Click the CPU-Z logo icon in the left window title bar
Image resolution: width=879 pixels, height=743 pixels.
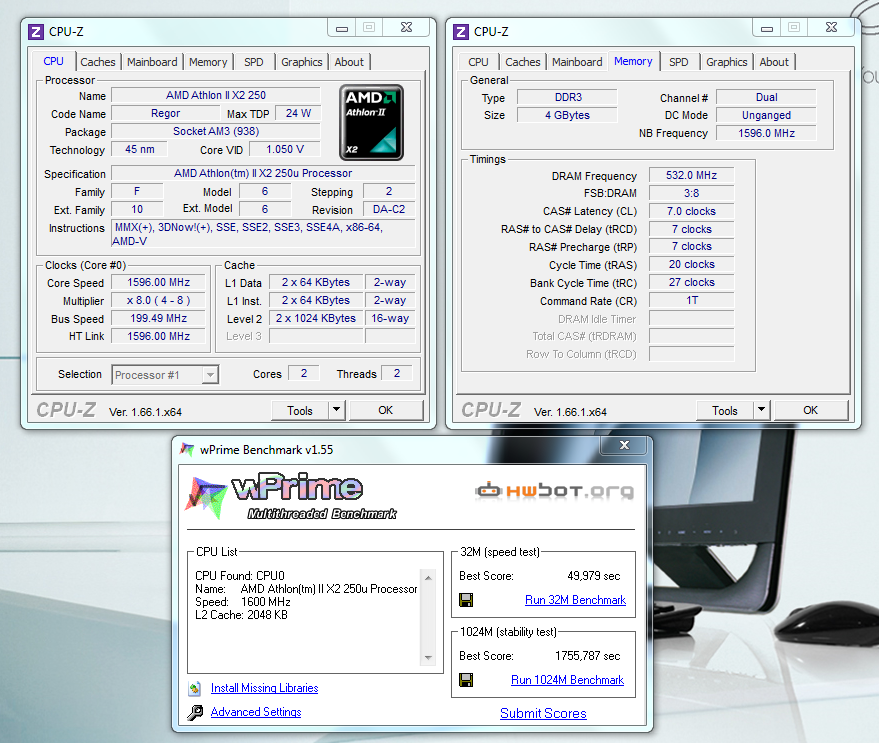[x=36, y=31]
